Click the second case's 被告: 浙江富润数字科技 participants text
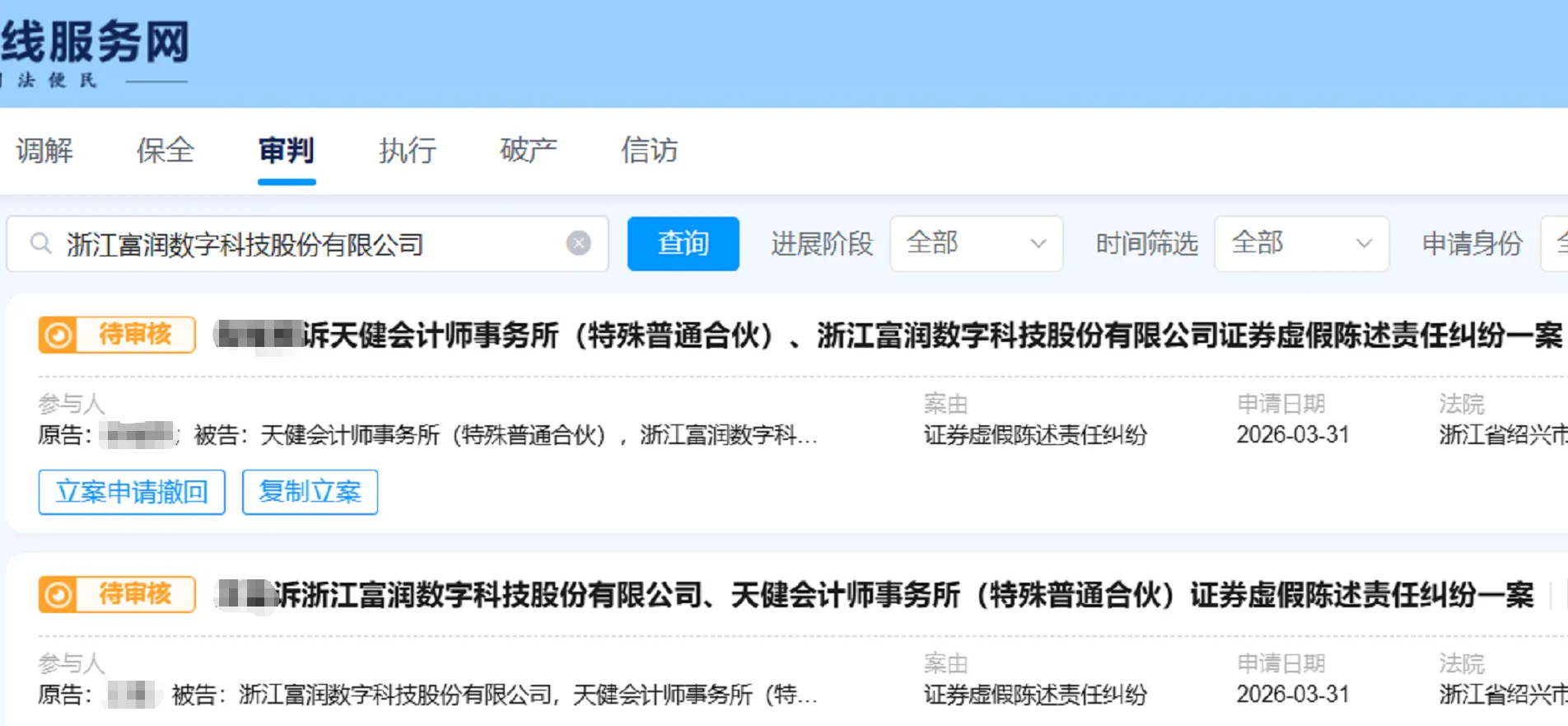This screenshot has height=726, width=1568. 495,695
